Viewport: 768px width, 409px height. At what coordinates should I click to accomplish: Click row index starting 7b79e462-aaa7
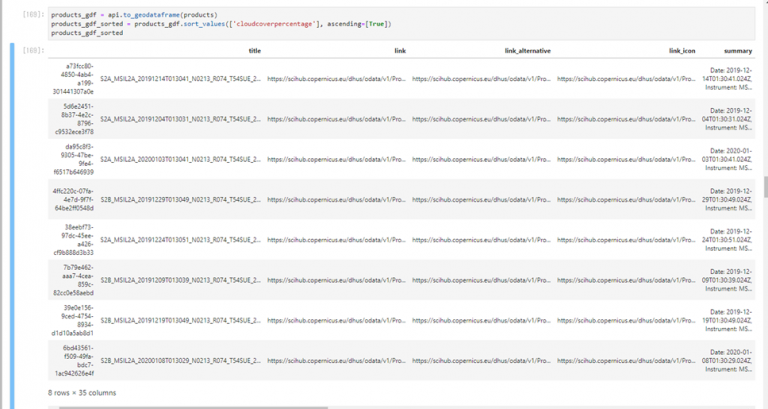tap(73, 280)
